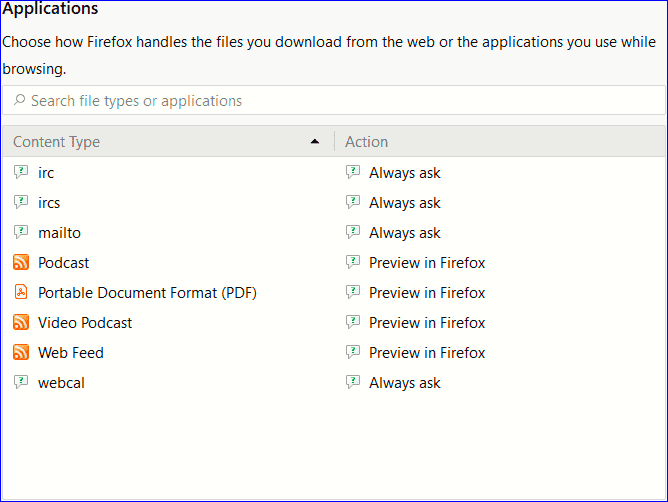Click the irc content type icon
Screen dimensions: 668x502
coord(21,172)
